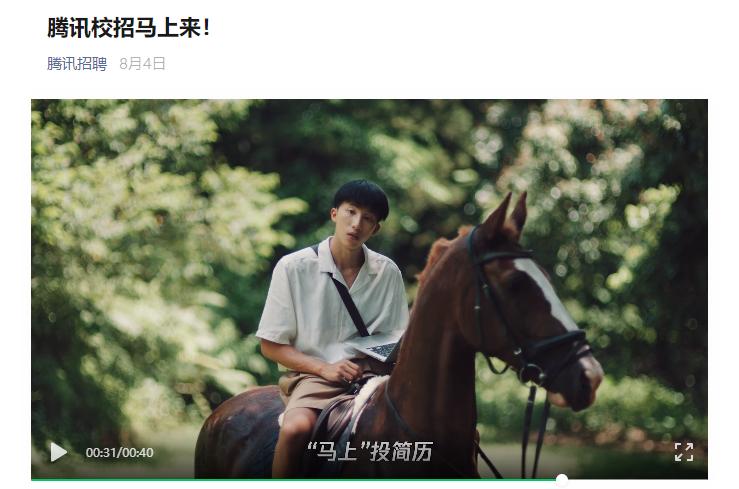
Task: Click the 00:40 total duration readout
Action: [x=138, y=453]
